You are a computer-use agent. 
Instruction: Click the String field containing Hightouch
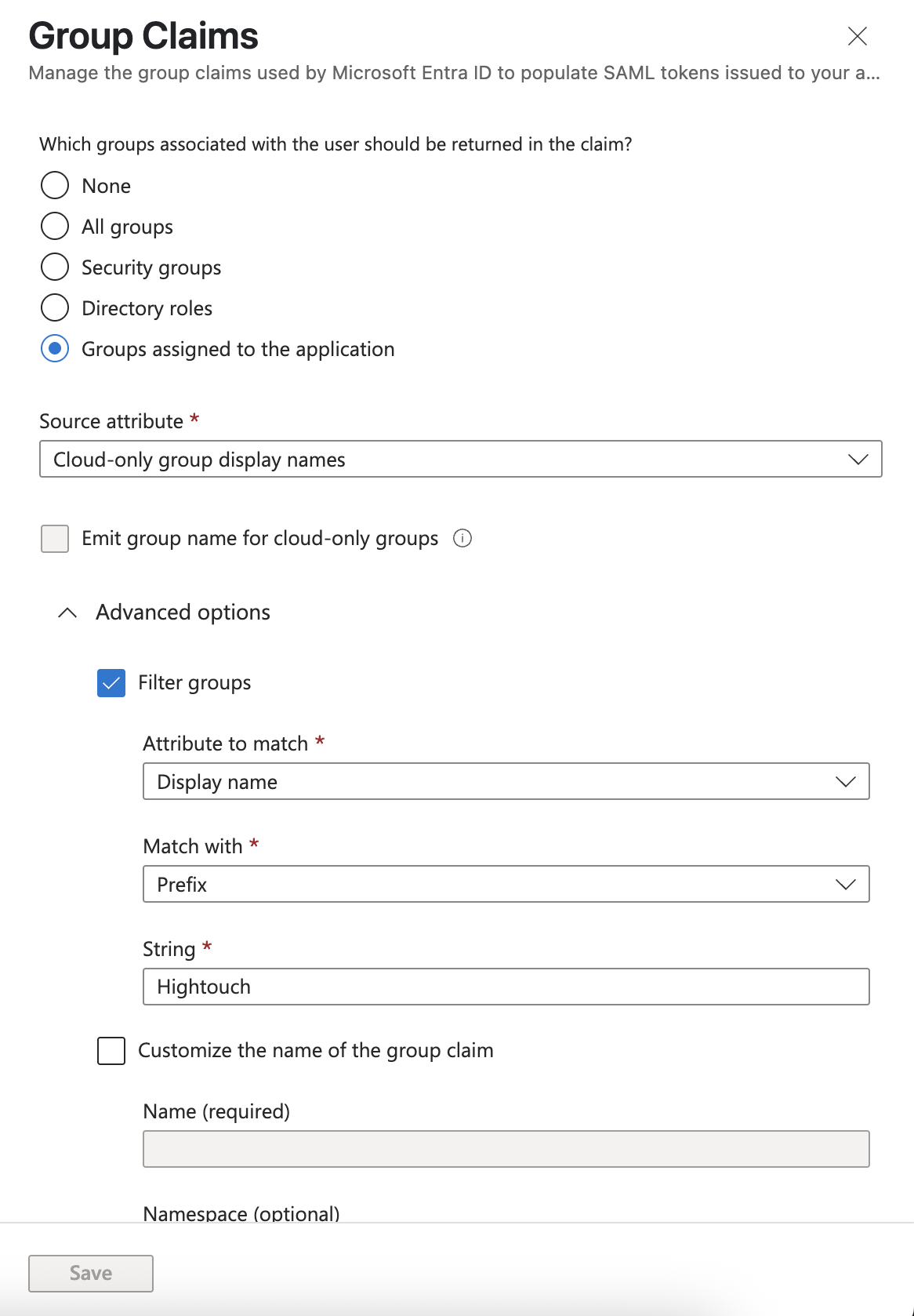[x=506, y=987]
